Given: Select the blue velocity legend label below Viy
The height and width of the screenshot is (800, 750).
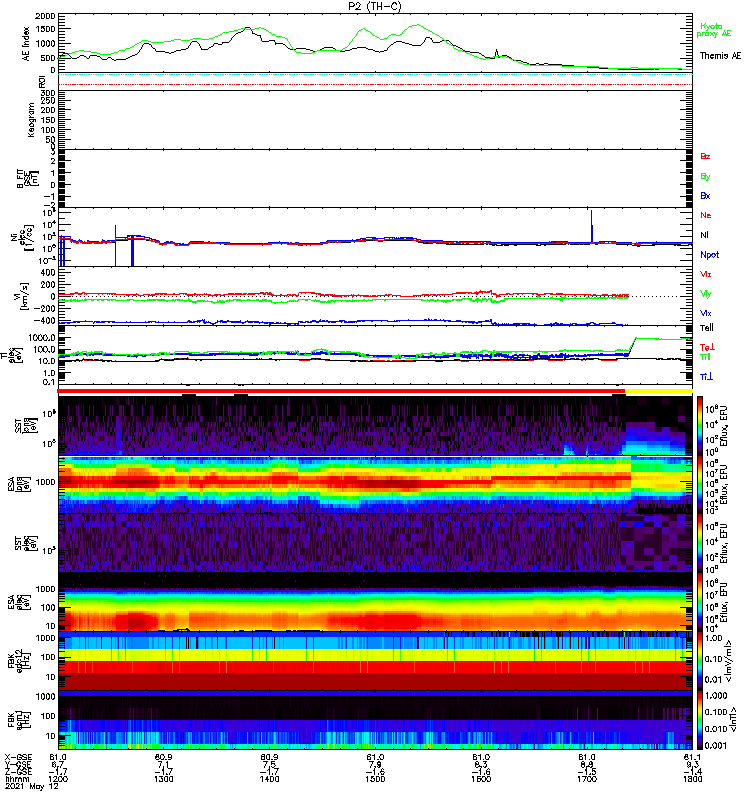Looking at the screenshot, I should [x=706, y=313].
